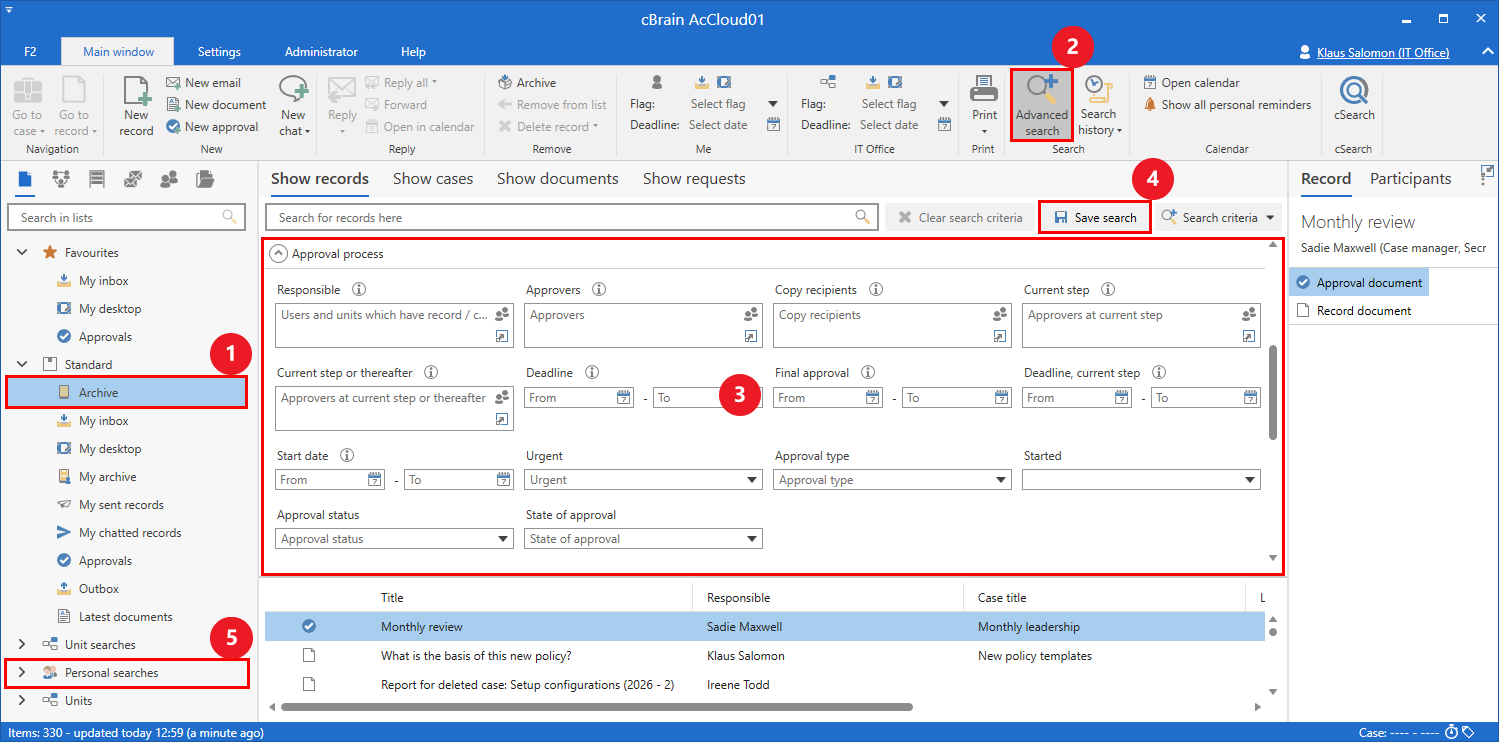Click New approval in ribbon

pos(212,127)
